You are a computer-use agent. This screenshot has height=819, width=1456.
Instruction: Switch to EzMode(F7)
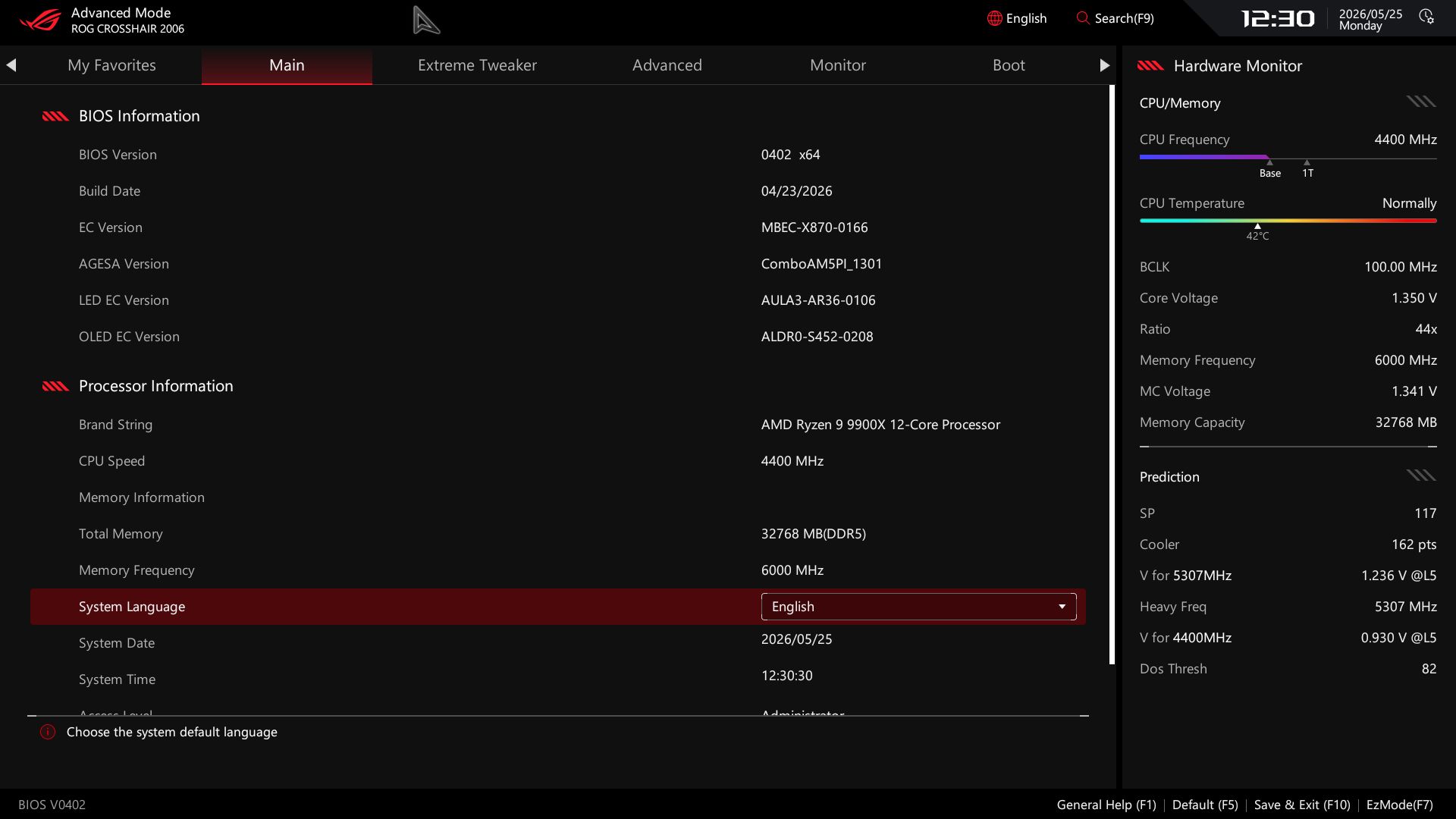click(1399, 805)
